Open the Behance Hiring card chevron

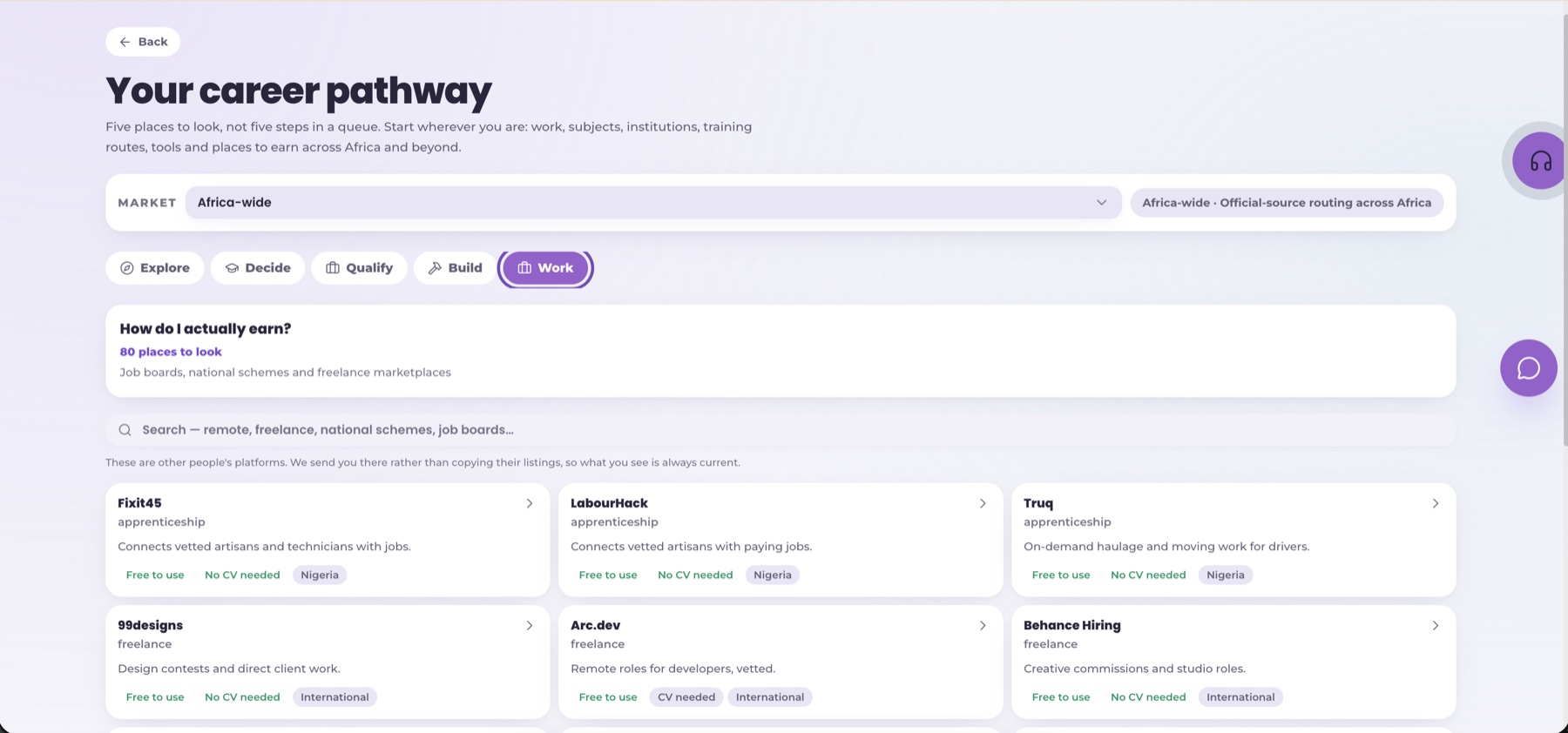(x=1436, y=626)
